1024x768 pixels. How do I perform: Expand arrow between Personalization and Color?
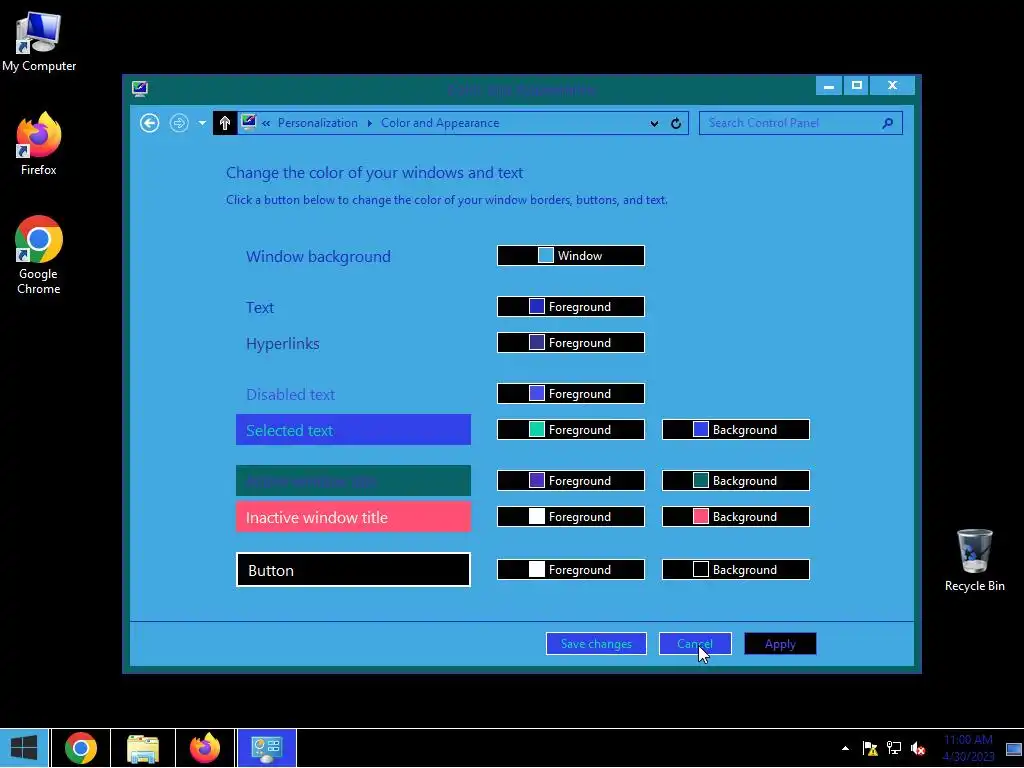pos(370,123)
